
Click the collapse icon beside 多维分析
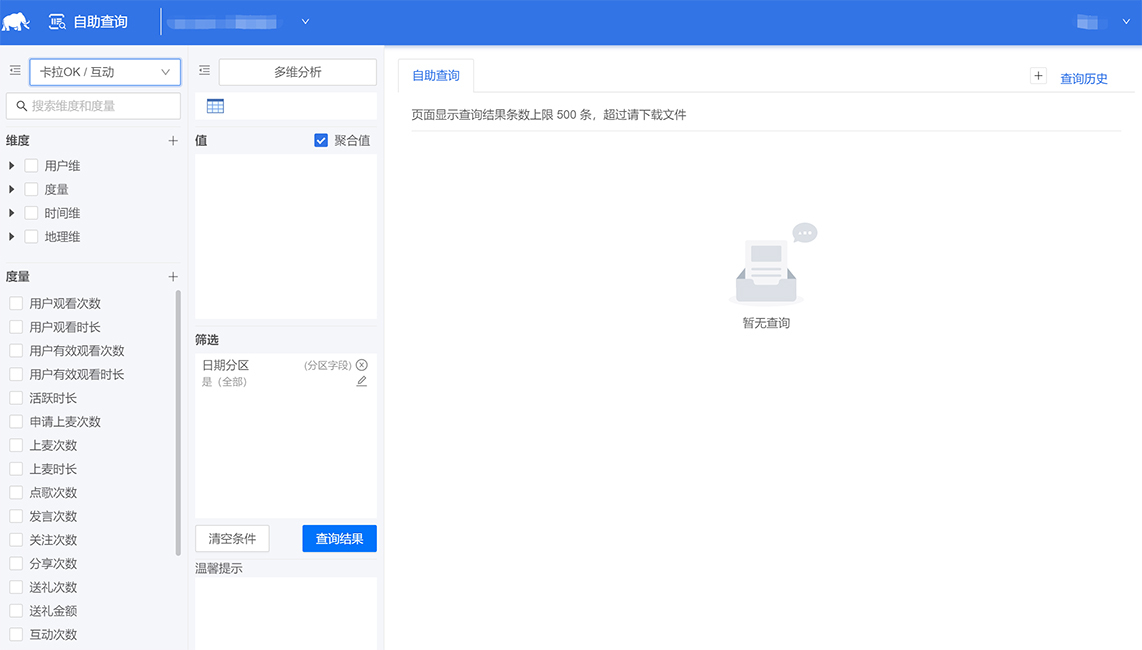click(204, 71)
